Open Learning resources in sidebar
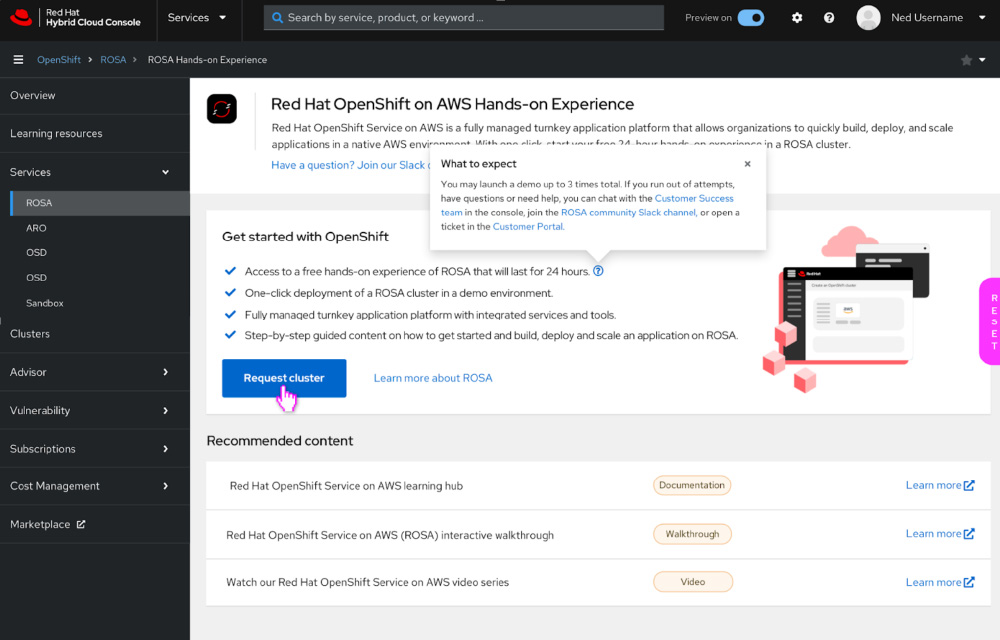The width and height of the screenshot is (1000, 640). pyautogui.click(x=56, y=133)
